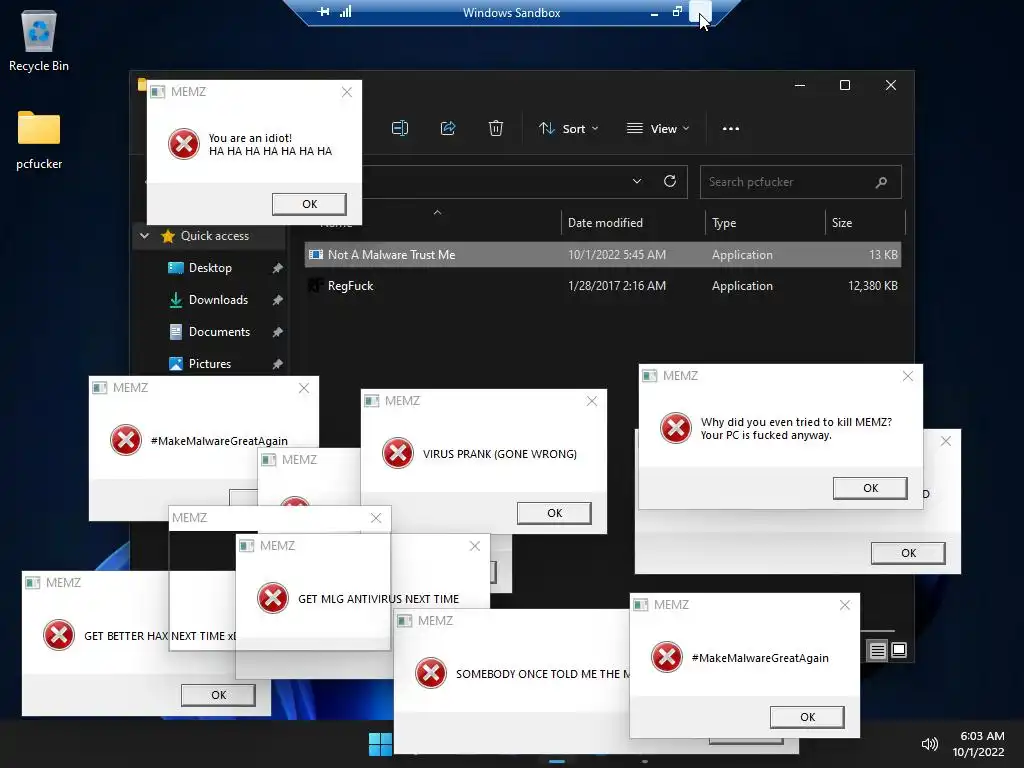Select Desktop in Quick access
Viewport: 1024px width, 768px height.
click(x=210, y=268)
